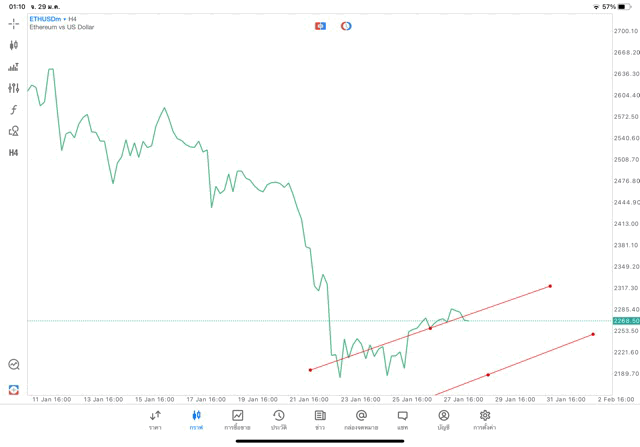Activate the crosshair tool
640x447 pixels.
point(14,23)
